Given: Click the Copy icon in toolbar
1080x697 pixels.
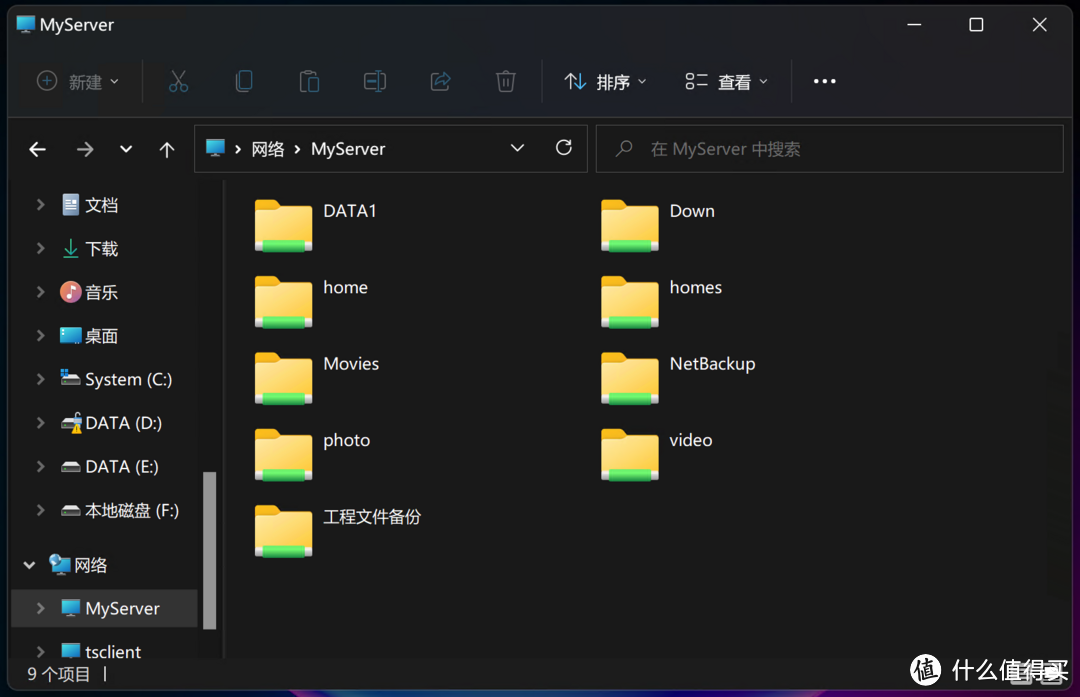Looking at the screenshot, I should (x=244, y=82).
